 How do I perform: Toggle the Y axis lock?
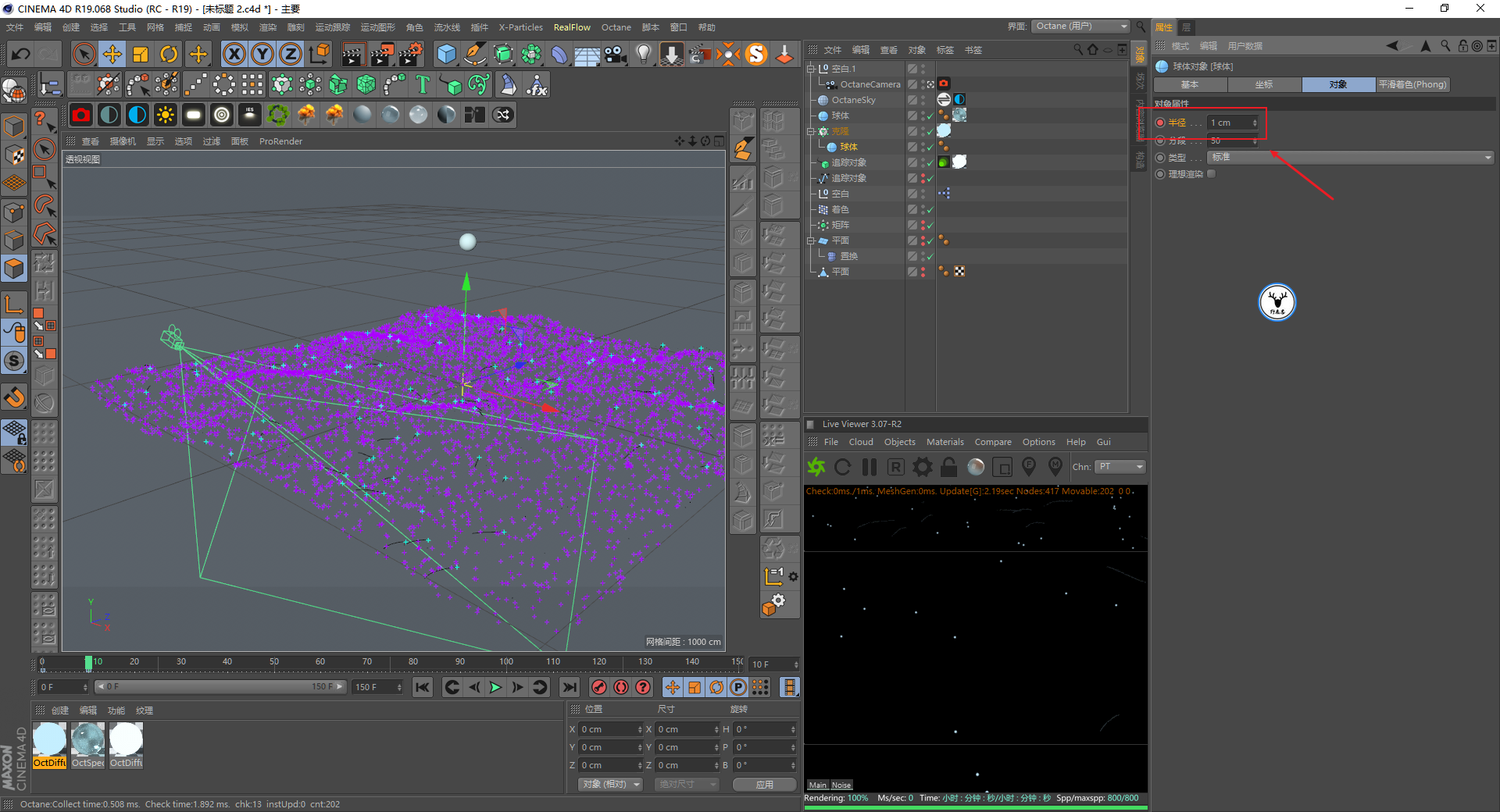262,54
